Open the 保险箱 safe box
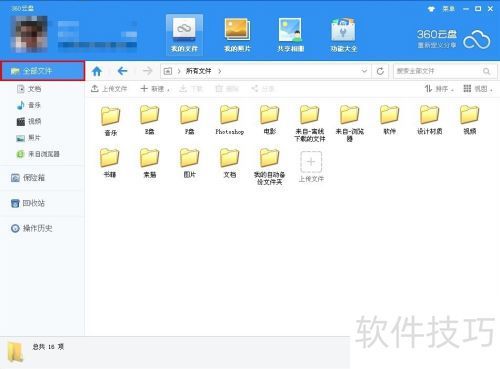This screenshot has width=500, height=369. 28,178
